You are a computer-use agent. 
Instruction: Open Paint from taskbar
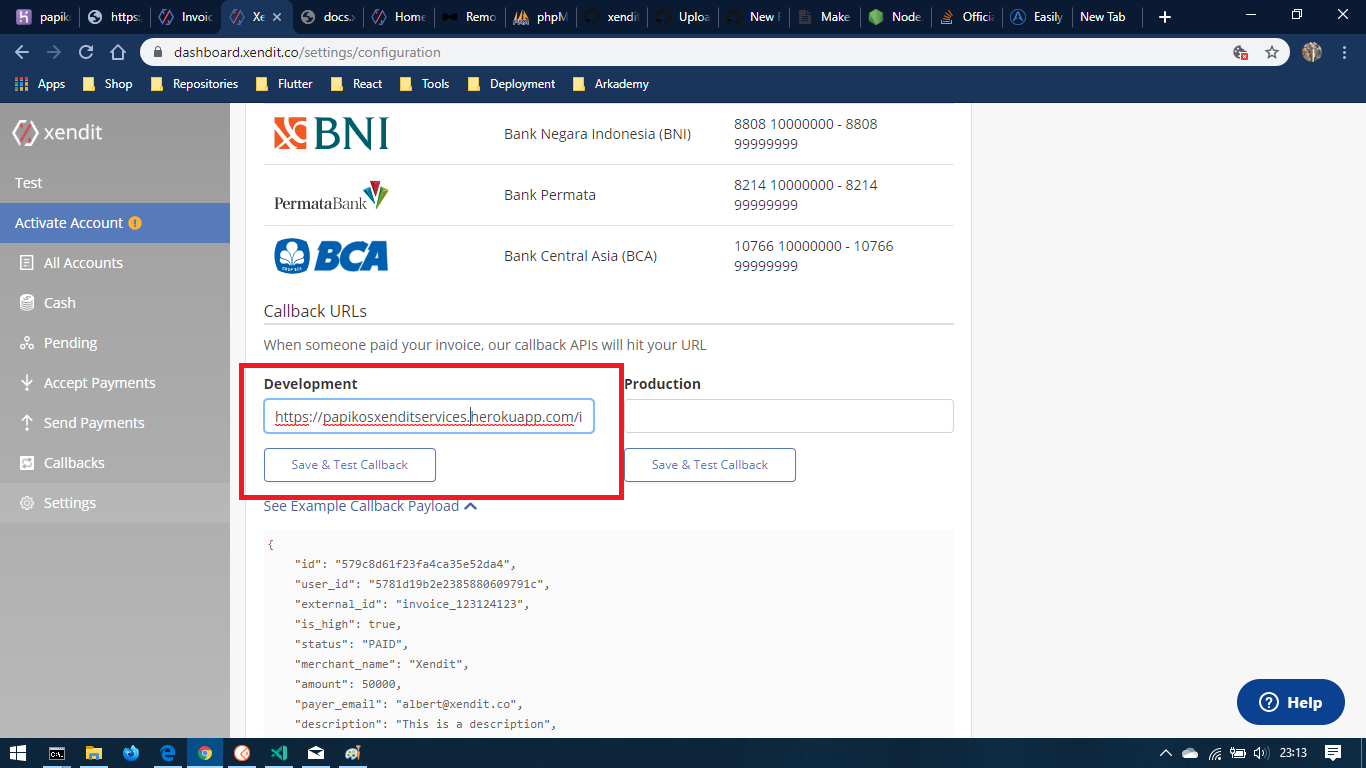pos(352,753)
